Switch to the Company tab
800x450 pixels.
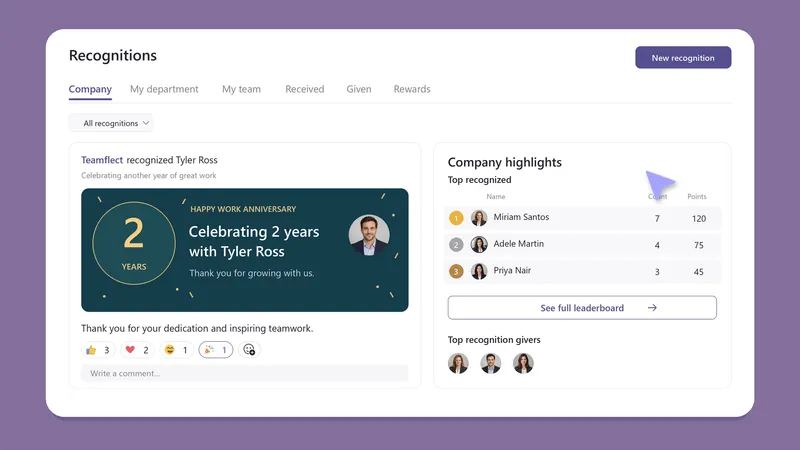coord(90,89)
